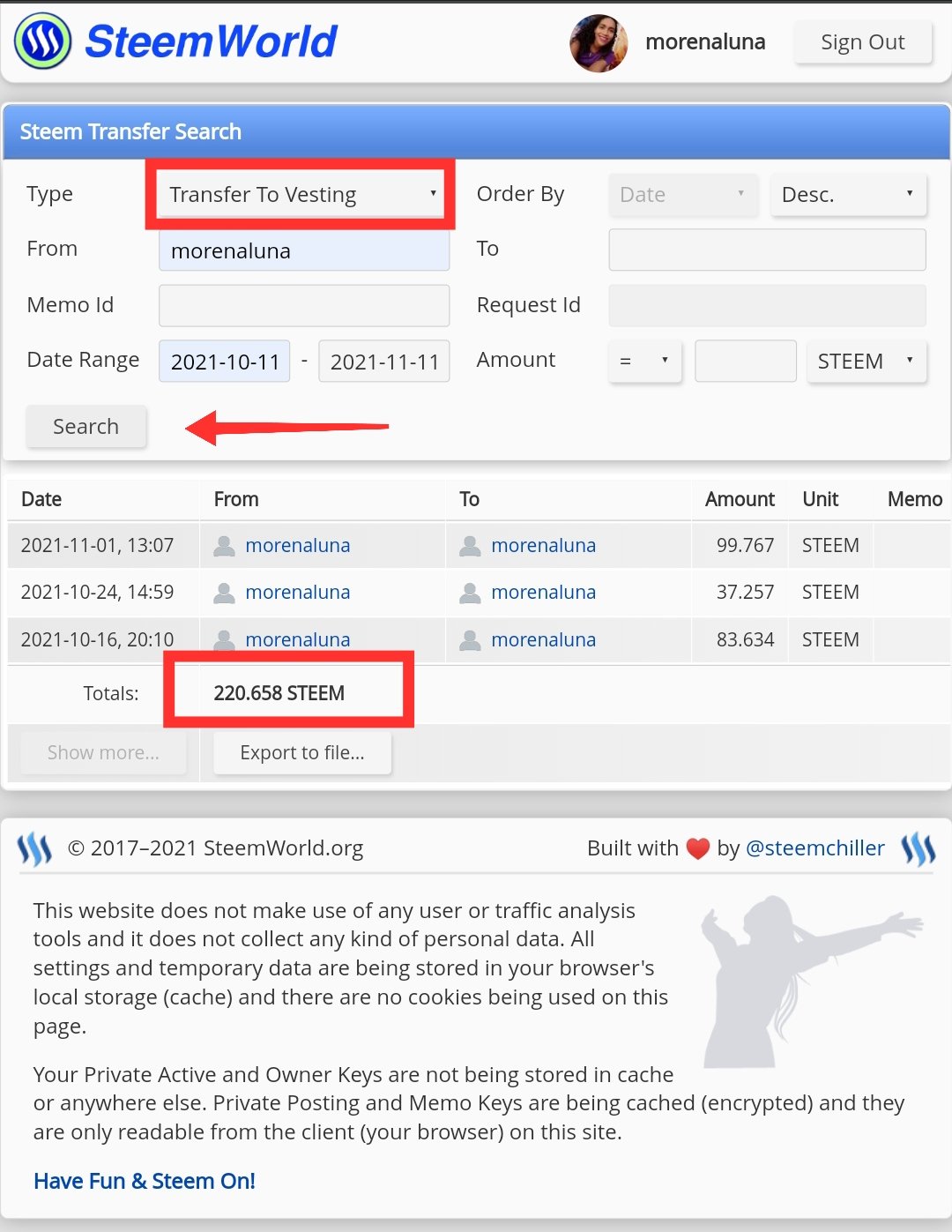Image resolution: width=952 pixels, height=1232 pixels.
Task: Click the SteemWorld circular logo icon
Action: [42, 41]
